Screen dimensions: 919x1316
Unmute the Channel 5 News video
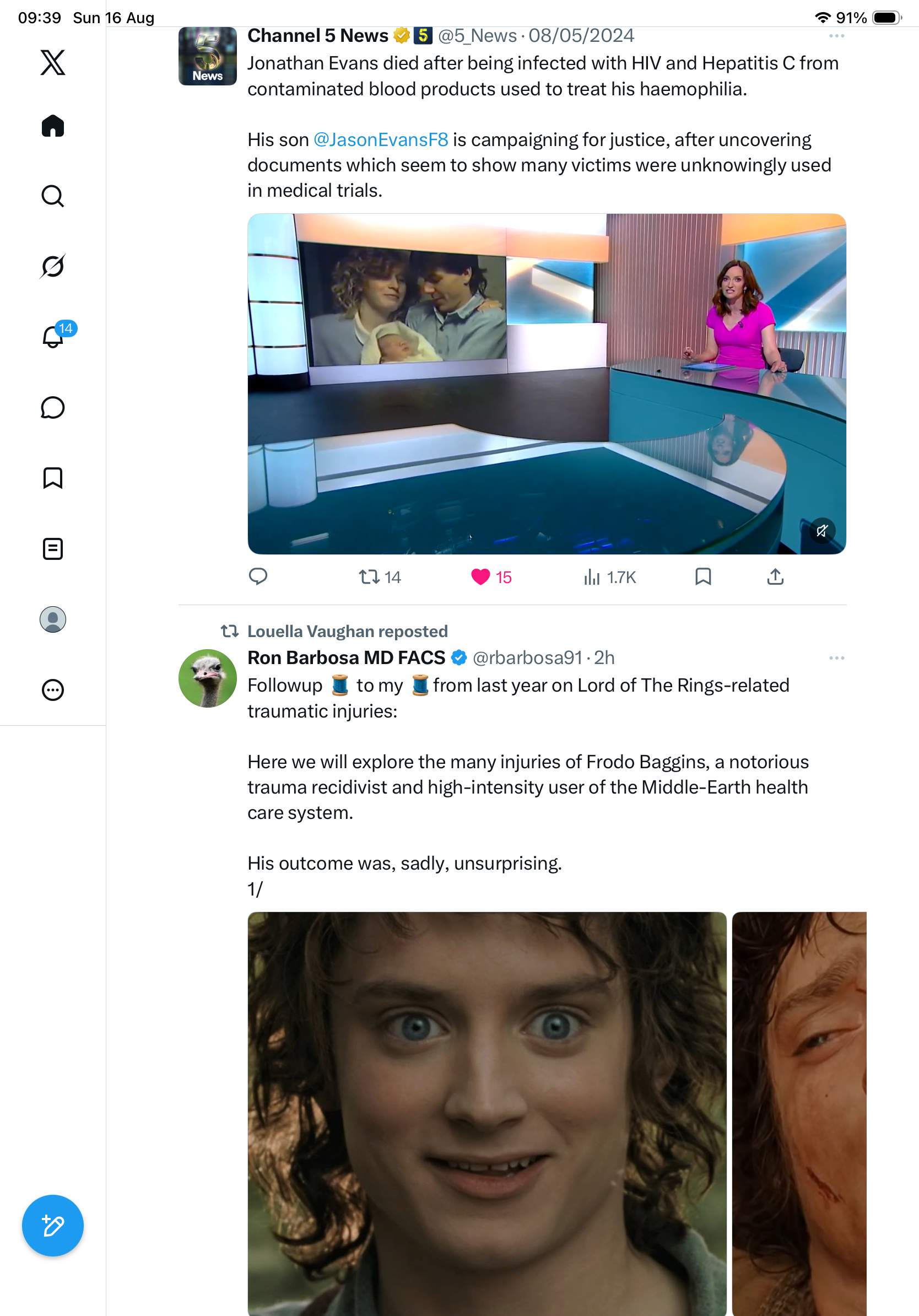[x=821, y=531]
